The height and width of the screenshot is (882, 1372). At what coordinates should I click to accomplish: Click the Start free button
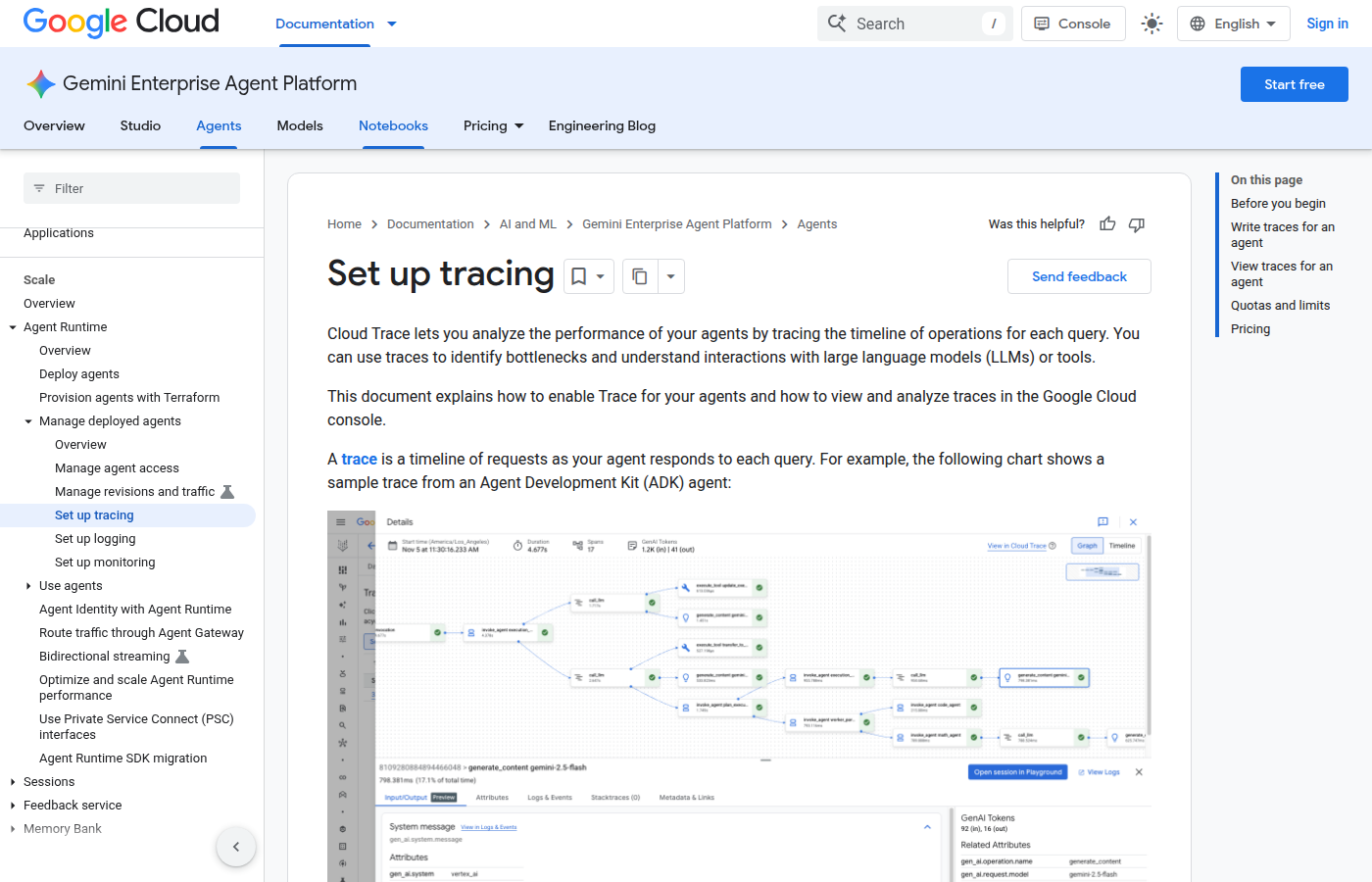(1294, 84)
